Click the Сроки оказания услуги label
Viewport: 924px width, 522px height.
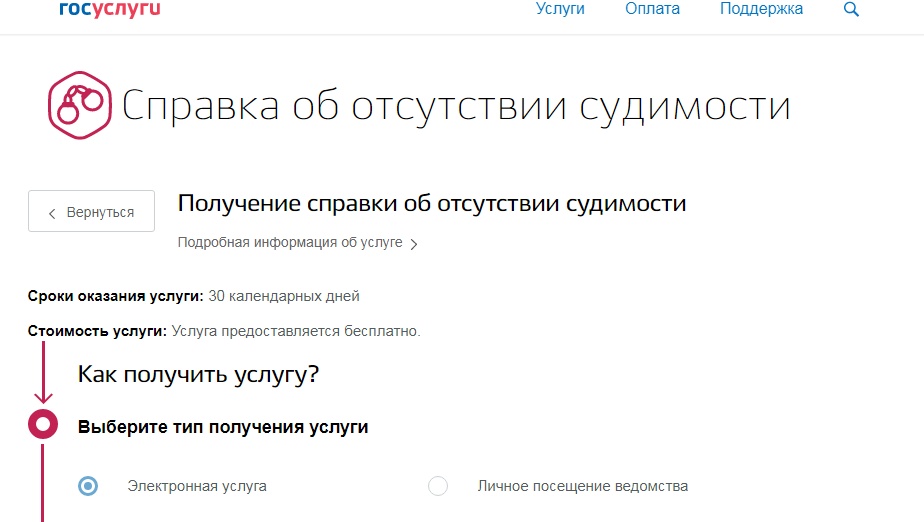(116, 296)
